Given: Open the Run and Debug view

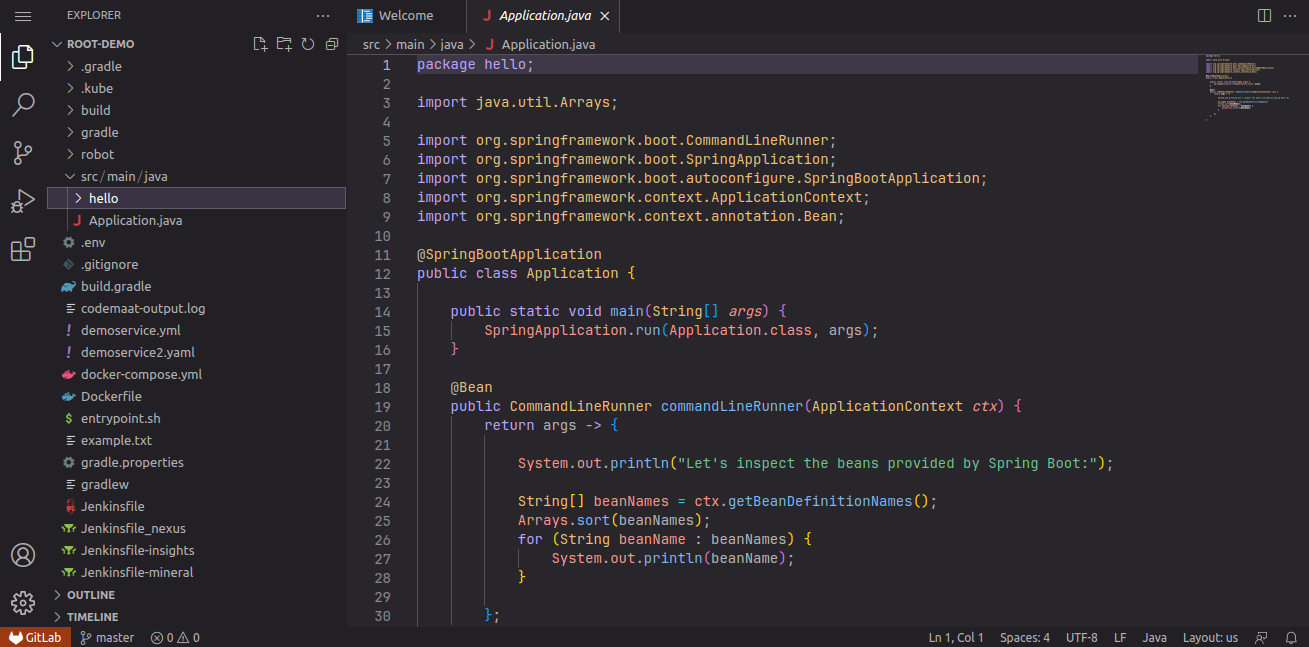Looking at the screenshot, I should coord(23,201).
